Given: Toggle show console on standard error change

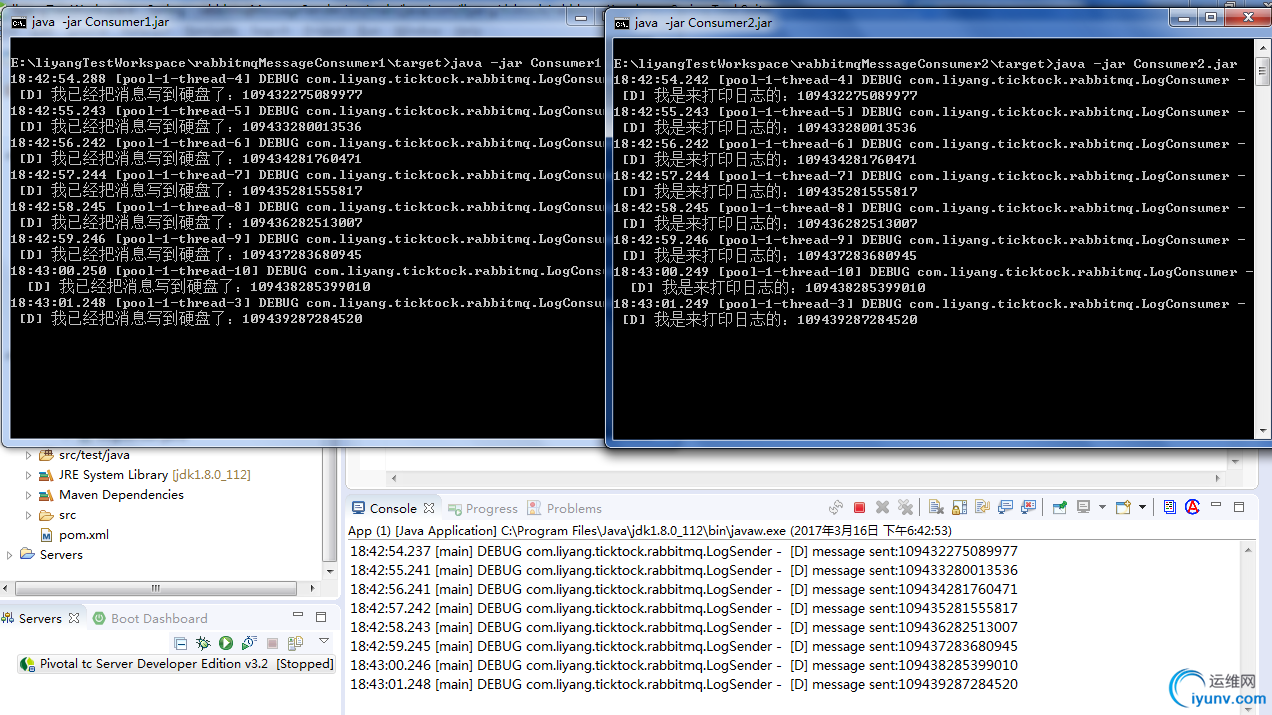Looking at the screenshot, I should coord(1028,508).
